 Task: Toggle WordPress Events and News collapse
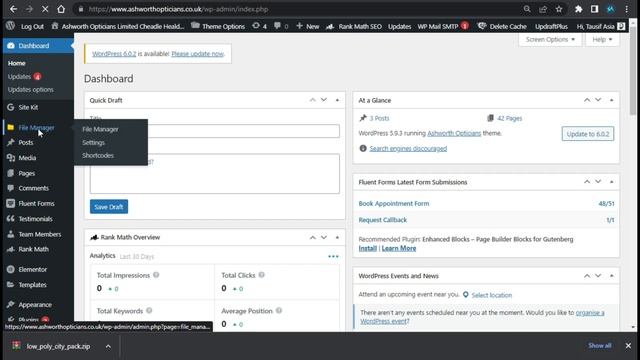click(x=611, y=276)
